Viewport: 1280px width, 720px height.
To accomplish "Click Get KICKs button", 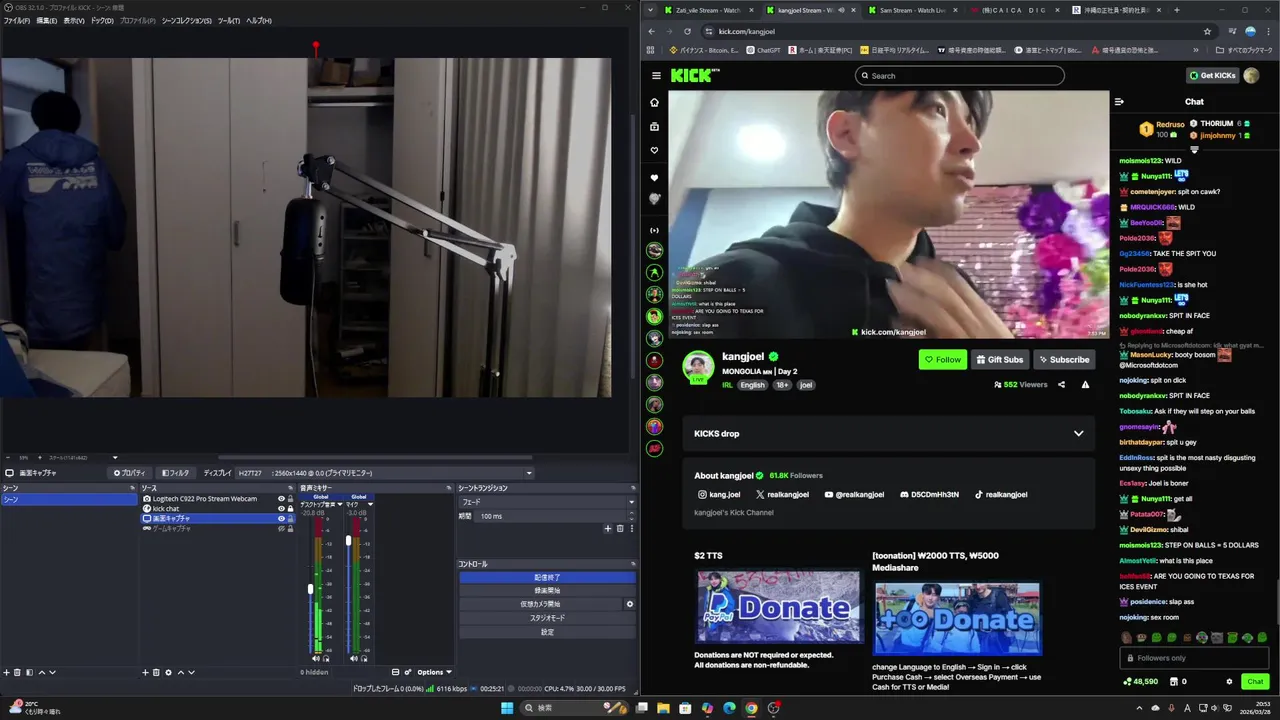I will [1212, 75].
